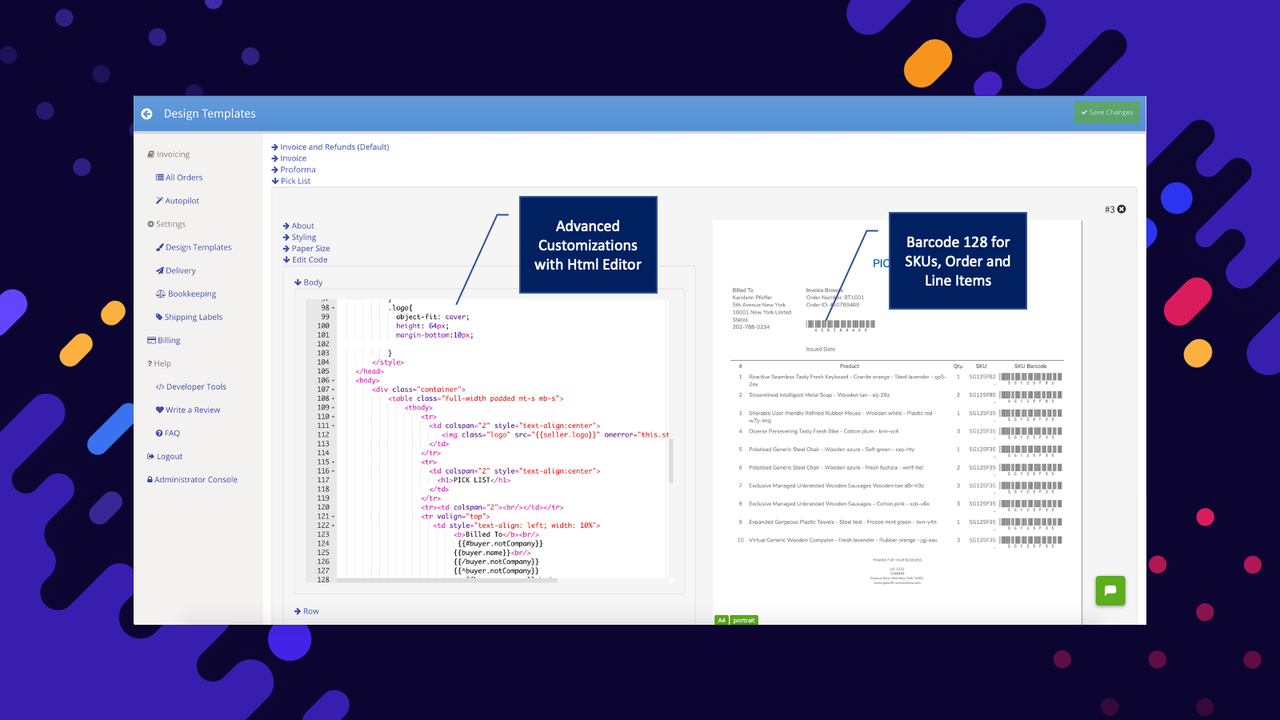Open the green chat widget button
Screen dimensions: 1280x720
(x=1110, y=590)
